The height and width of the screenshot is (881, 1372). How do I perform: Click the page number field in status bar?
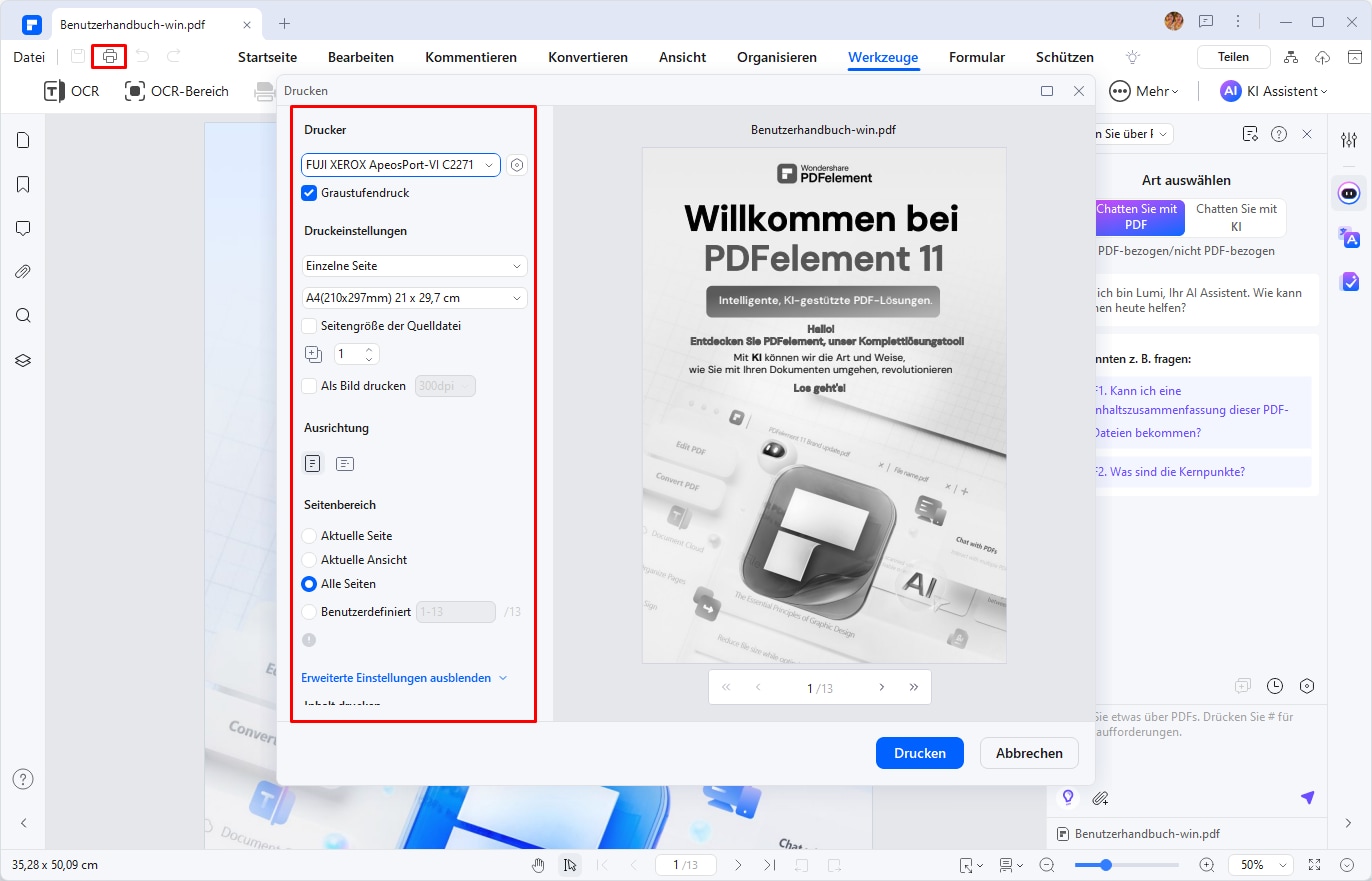coord(685,865)
